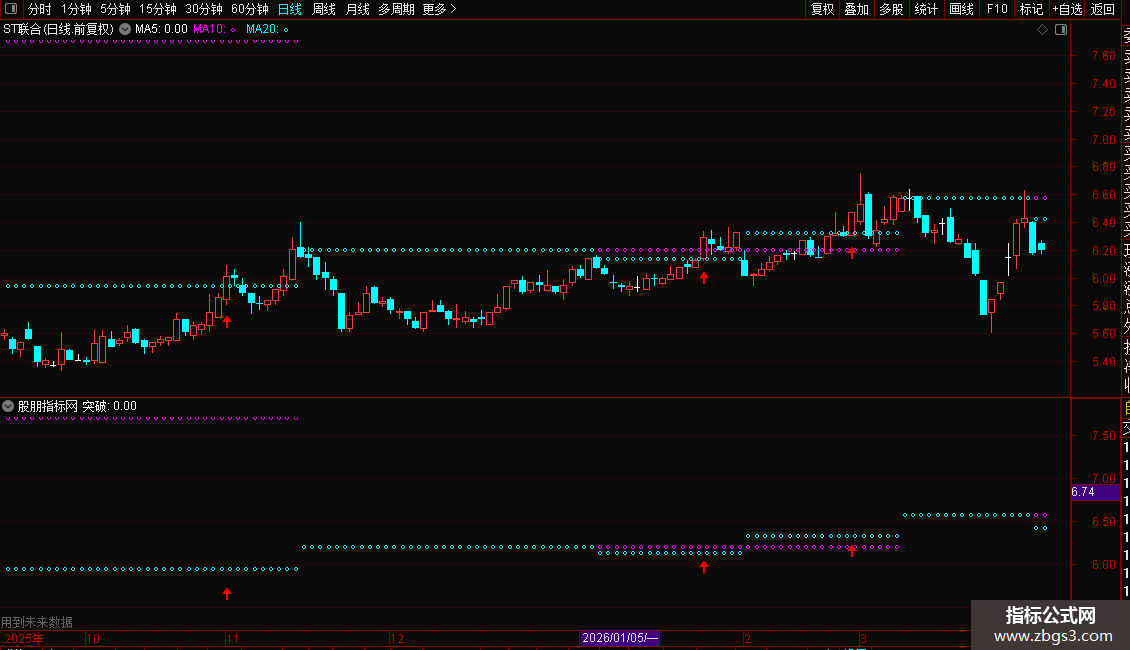The width and height of the screenshot is (1130, 650).
Task: Add stock with +自选
Action: coord(1067,9)
